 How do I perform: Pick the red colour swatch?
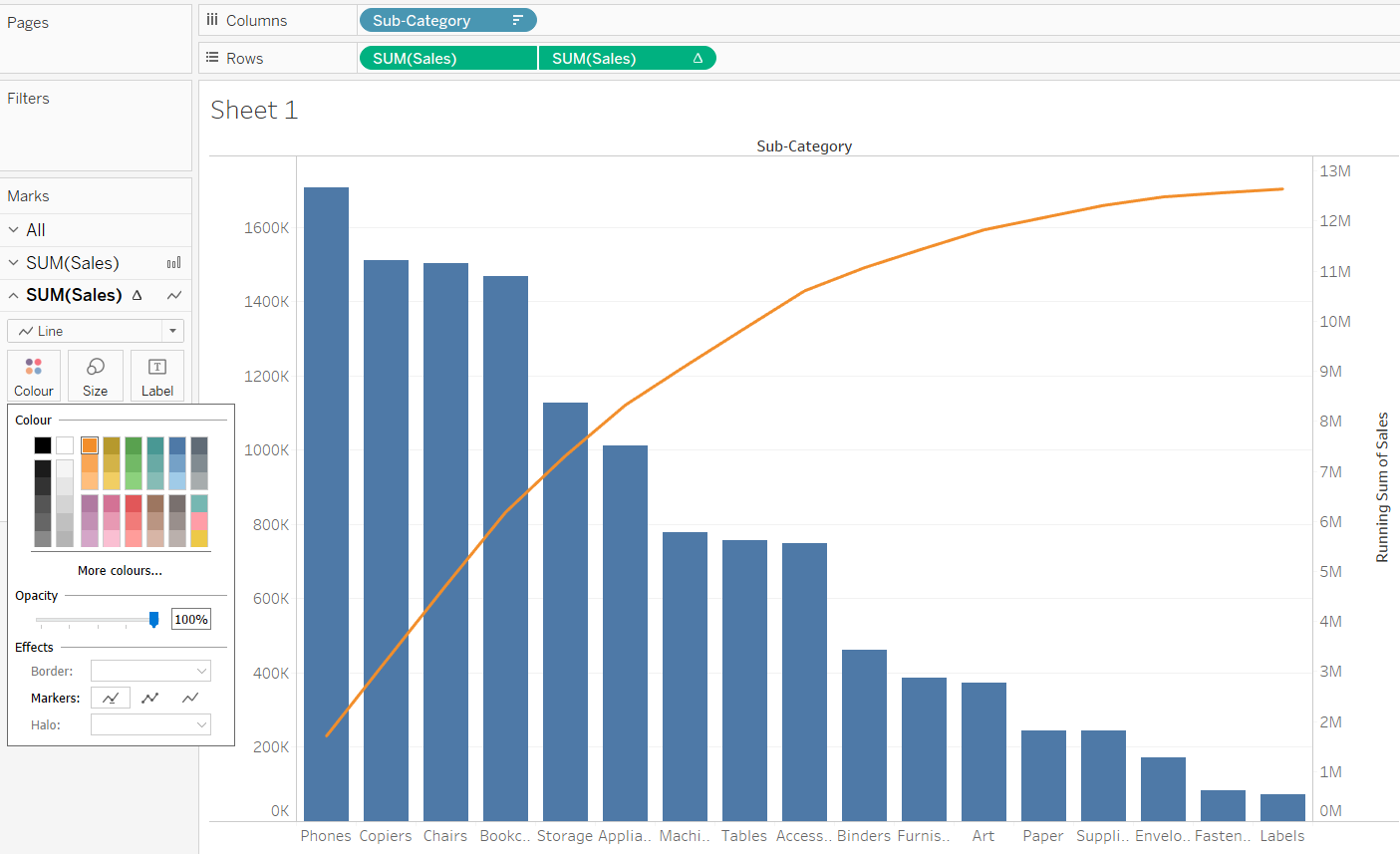pyautogui.click(x=134, y=503)
